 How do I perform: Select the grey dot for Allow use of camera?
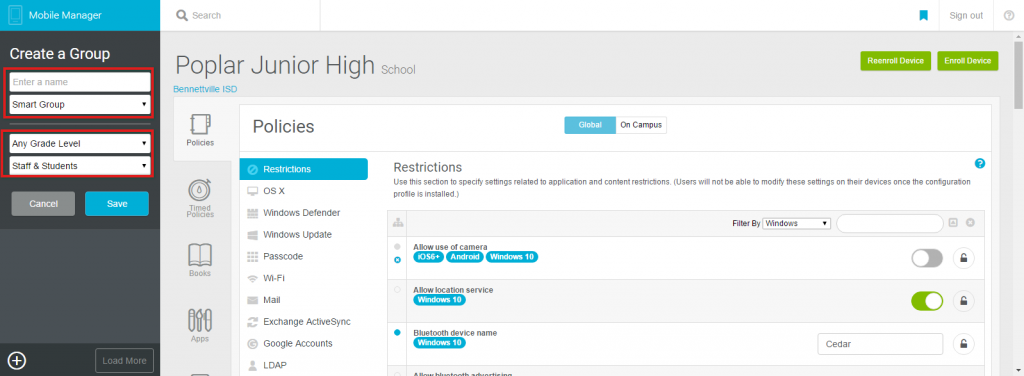[x=398, y=247]
